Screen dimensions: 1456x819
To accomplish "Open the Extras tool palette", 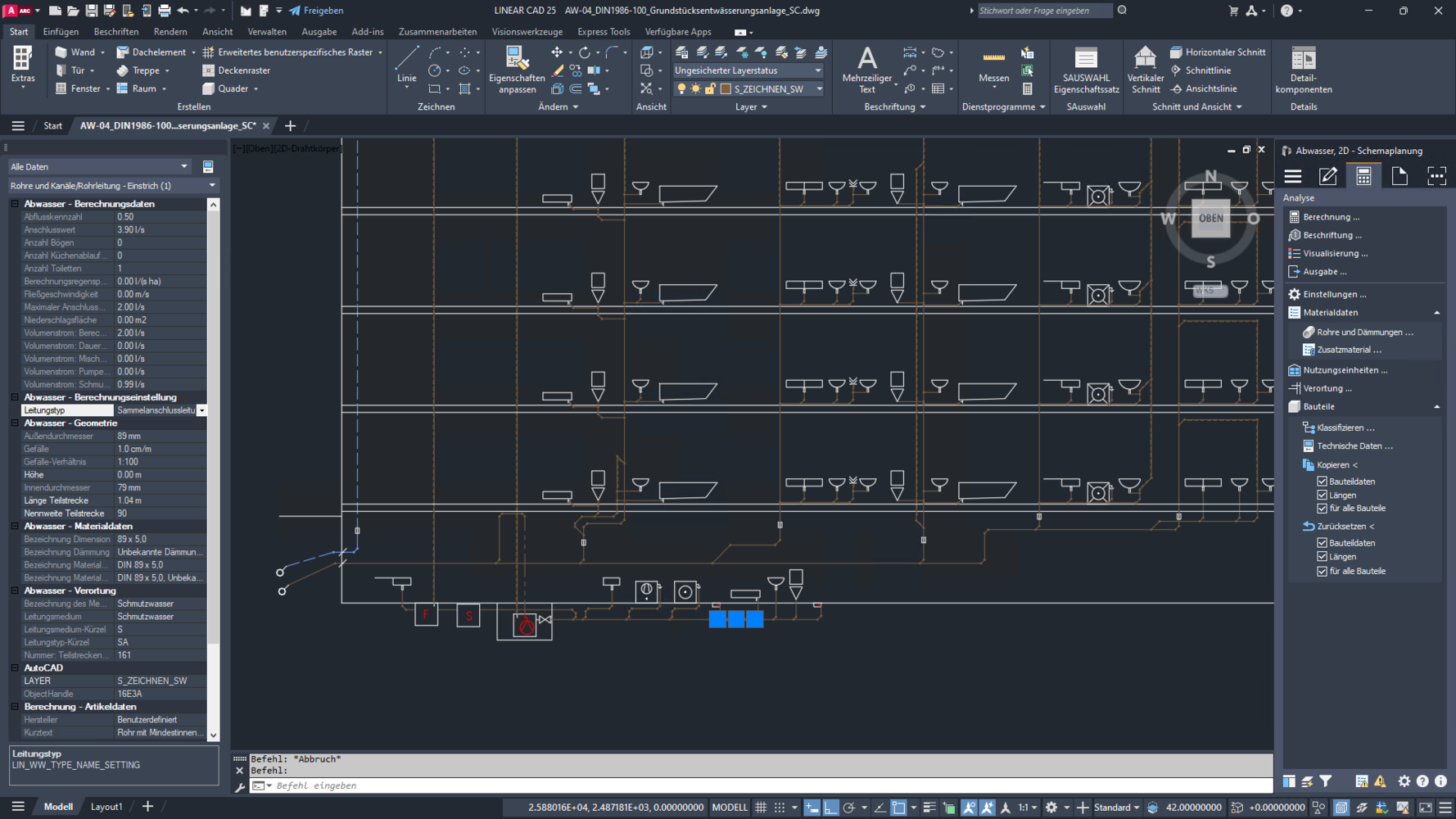I will click(x=22, y=66).
